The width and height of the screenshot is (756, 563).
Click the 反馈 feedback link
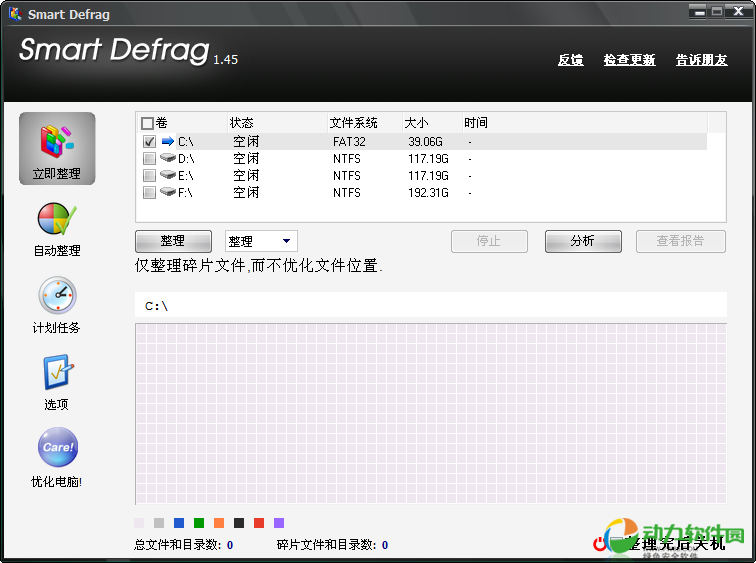[x=570, y=60]
